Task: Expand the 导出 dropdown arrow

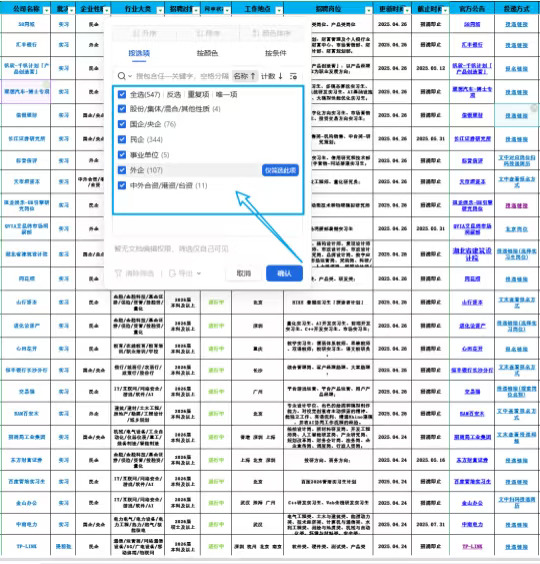Action: [x=199, y=274]
